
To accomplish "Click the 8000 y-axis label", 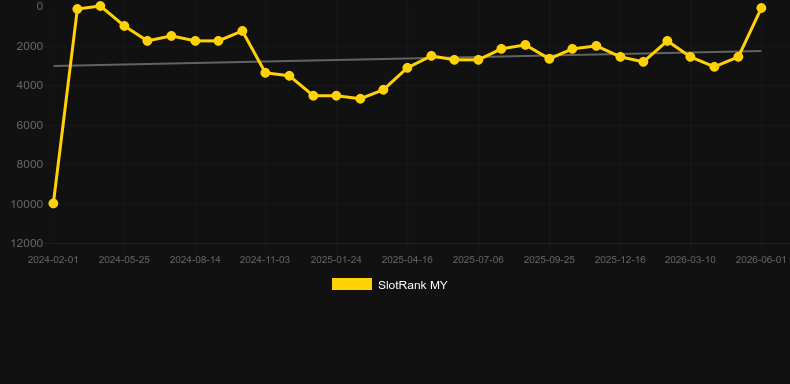I will point(30,164).
